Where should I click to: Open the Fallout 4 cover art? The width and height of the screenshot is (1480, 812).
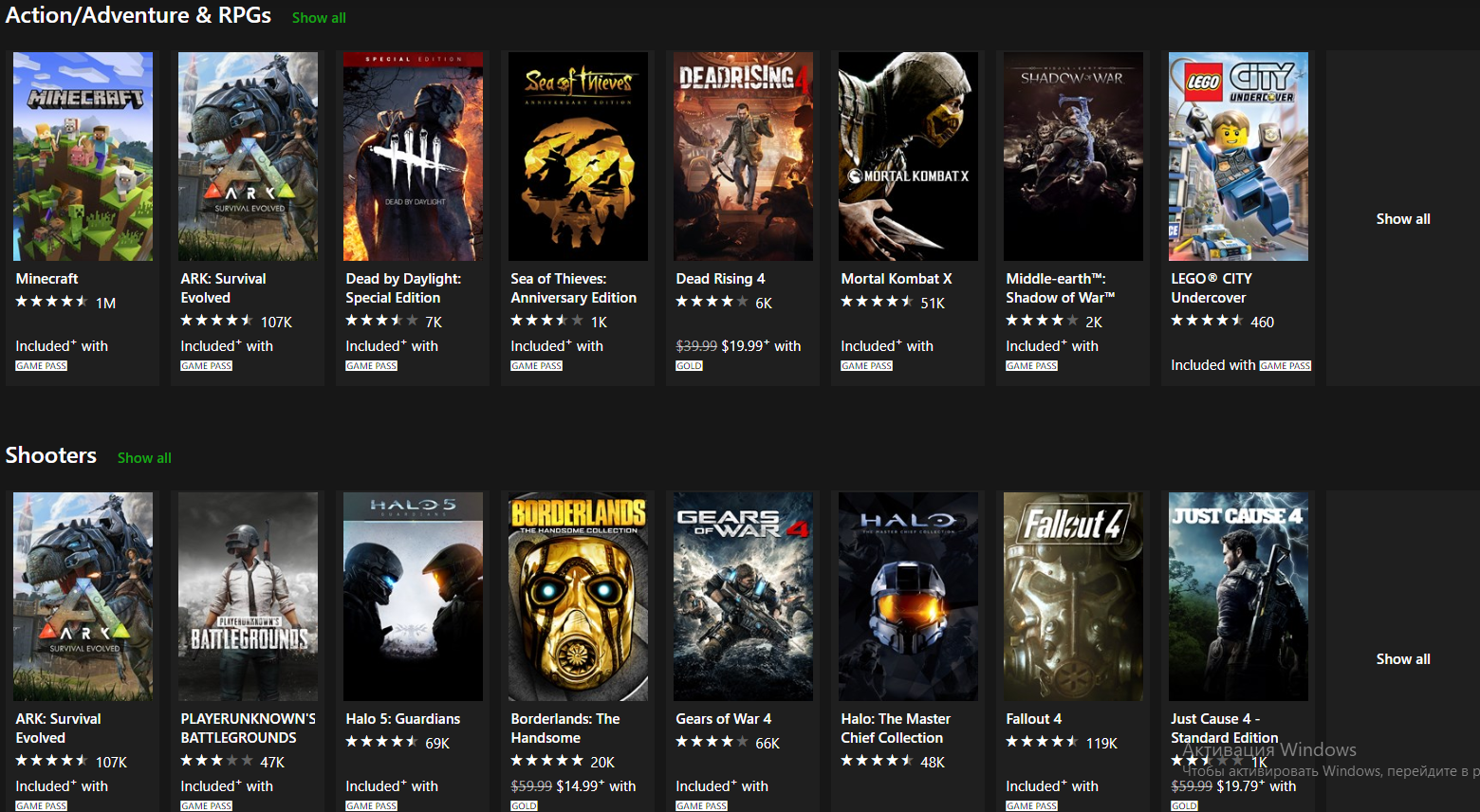(x=1073, y=597)
